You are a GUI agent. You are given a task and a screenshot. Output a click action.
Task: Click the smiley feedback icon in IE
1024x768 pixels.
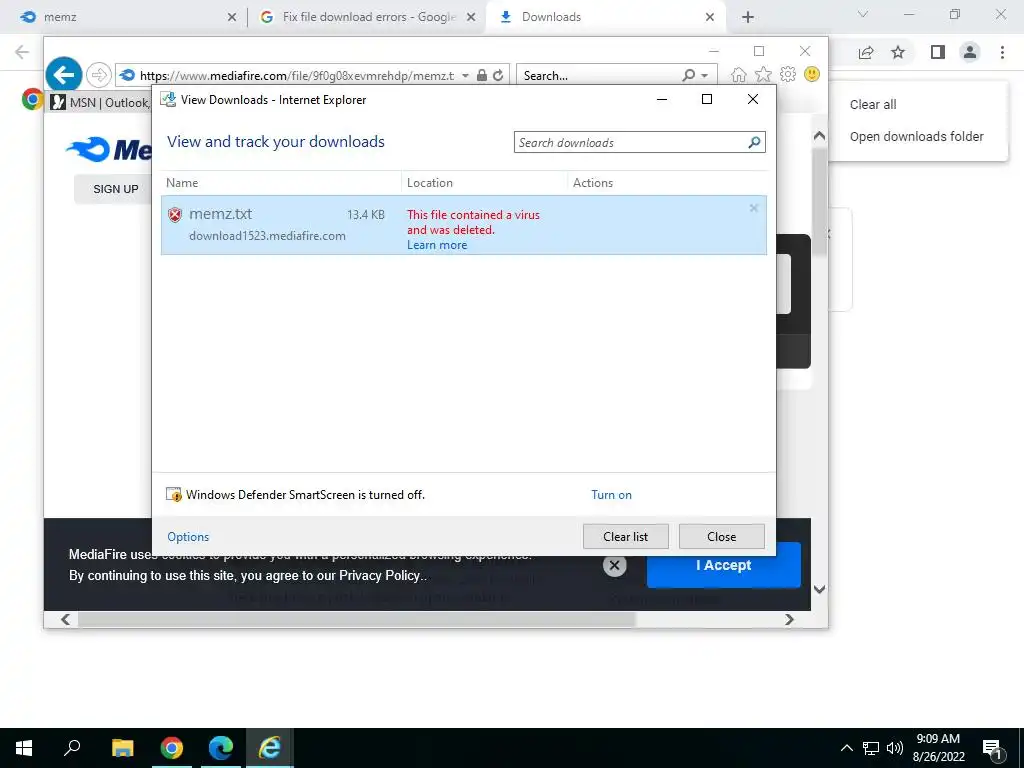[812, 74]
